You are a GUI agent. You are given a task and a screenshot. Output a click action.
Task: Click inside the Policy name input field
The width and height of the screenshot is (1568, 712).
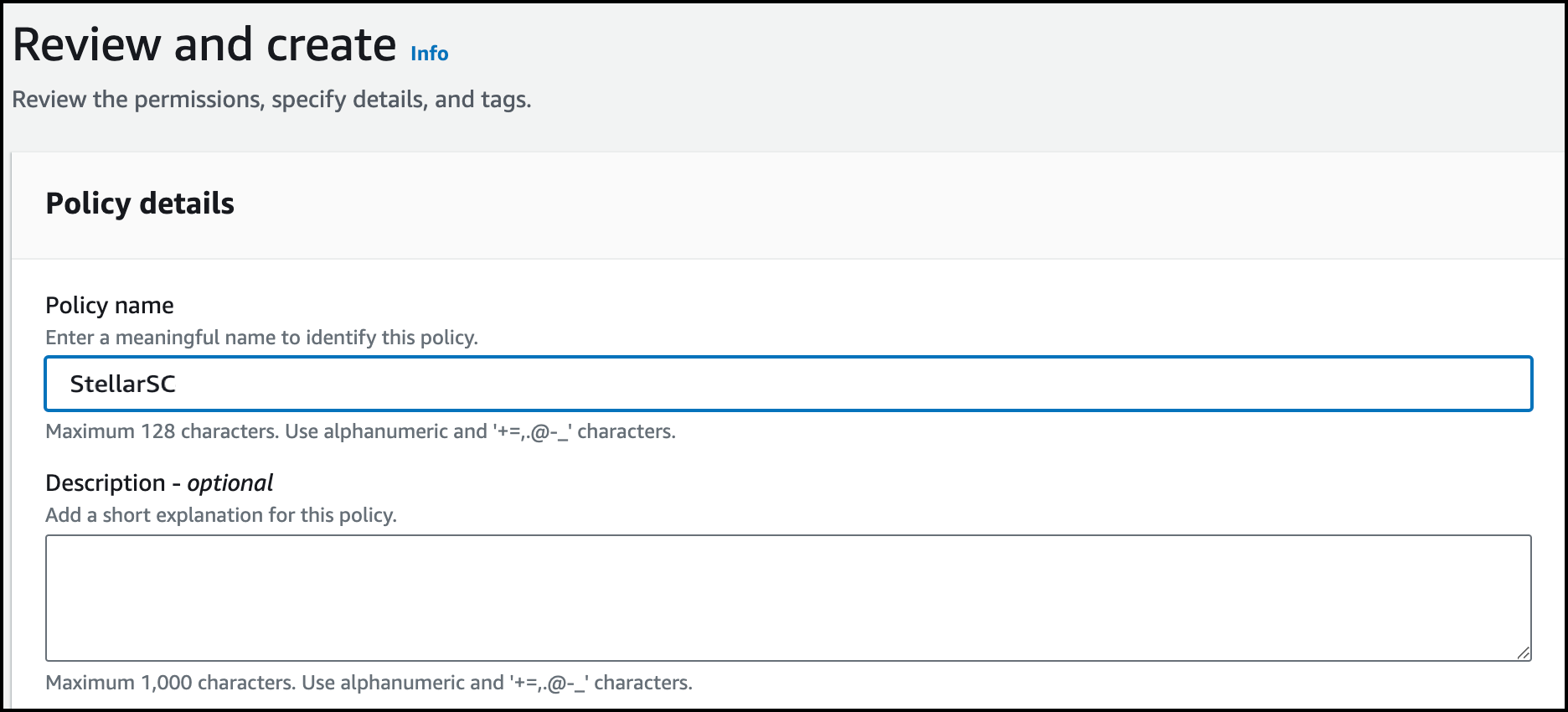click(787, 384)
